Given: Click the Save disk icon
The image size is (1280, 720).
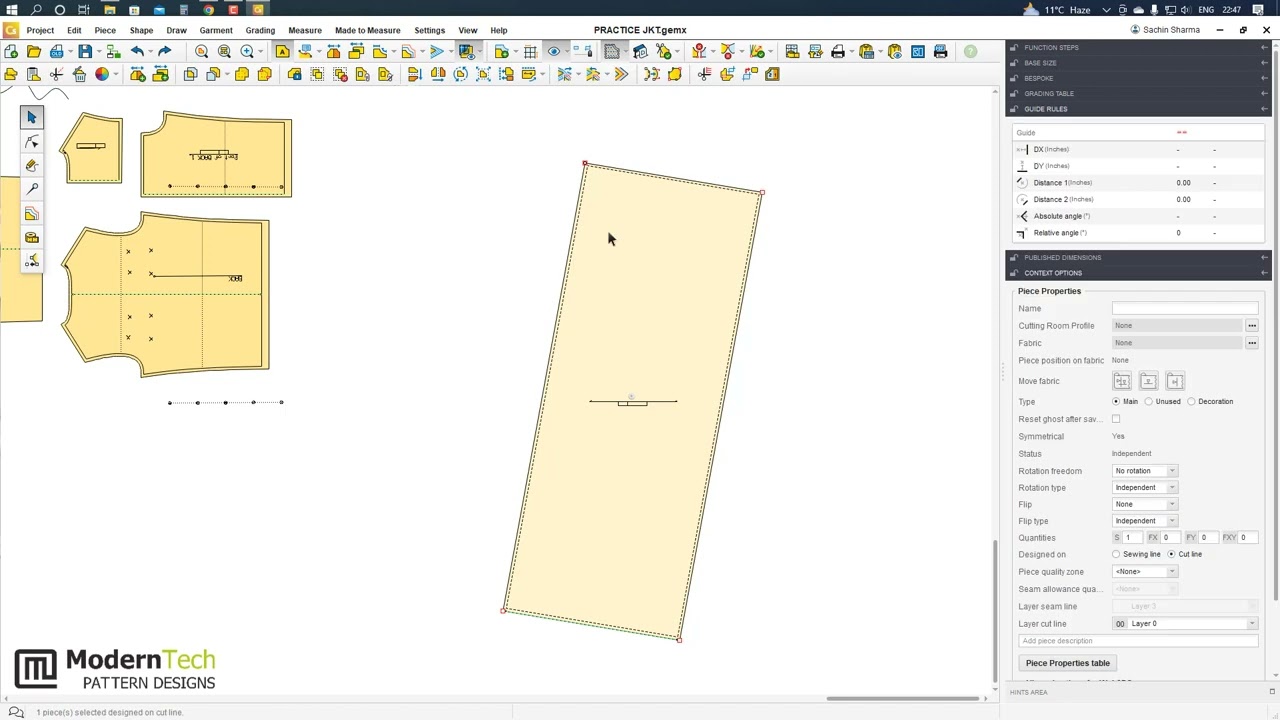Looking at the screenshot, I should coord(85,51).
